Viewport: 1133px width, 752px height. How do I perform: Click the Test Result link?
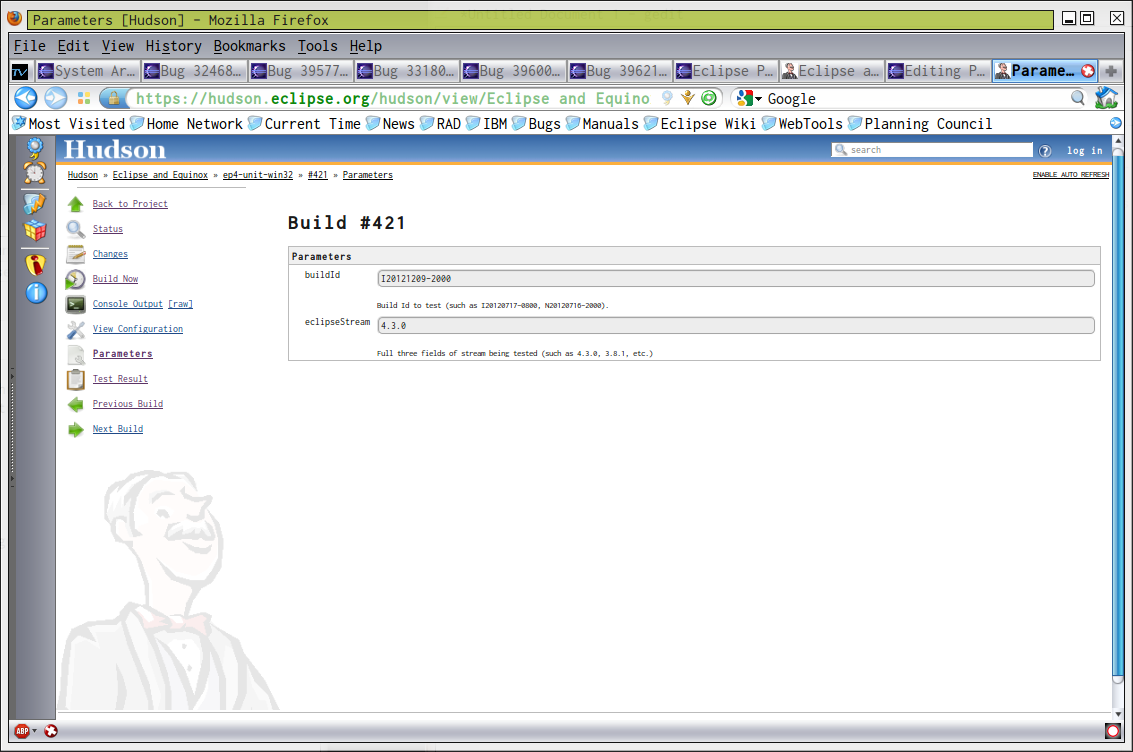(120, 379)
